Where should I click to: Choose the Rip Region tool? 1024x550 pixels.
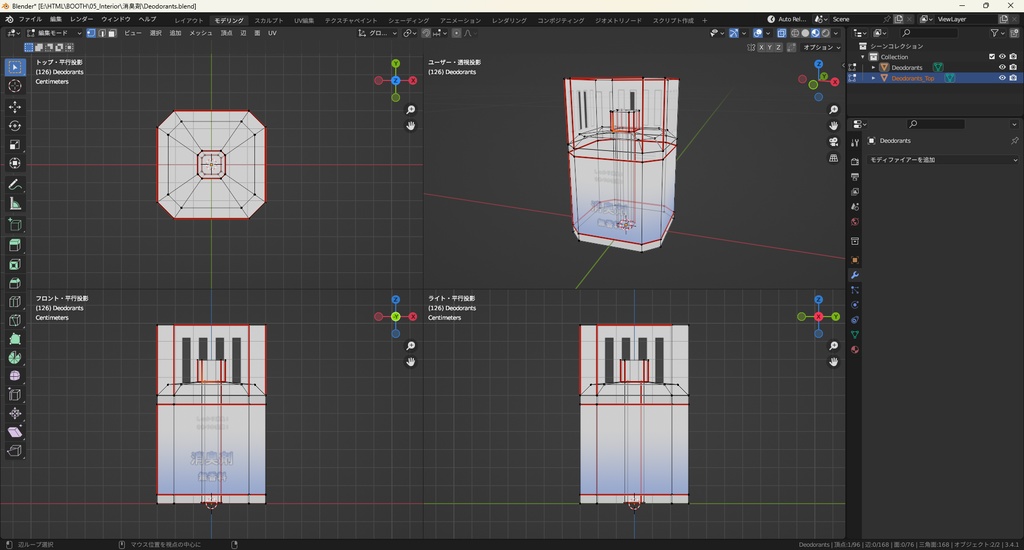pyautogui.click(x=15, y=451)
